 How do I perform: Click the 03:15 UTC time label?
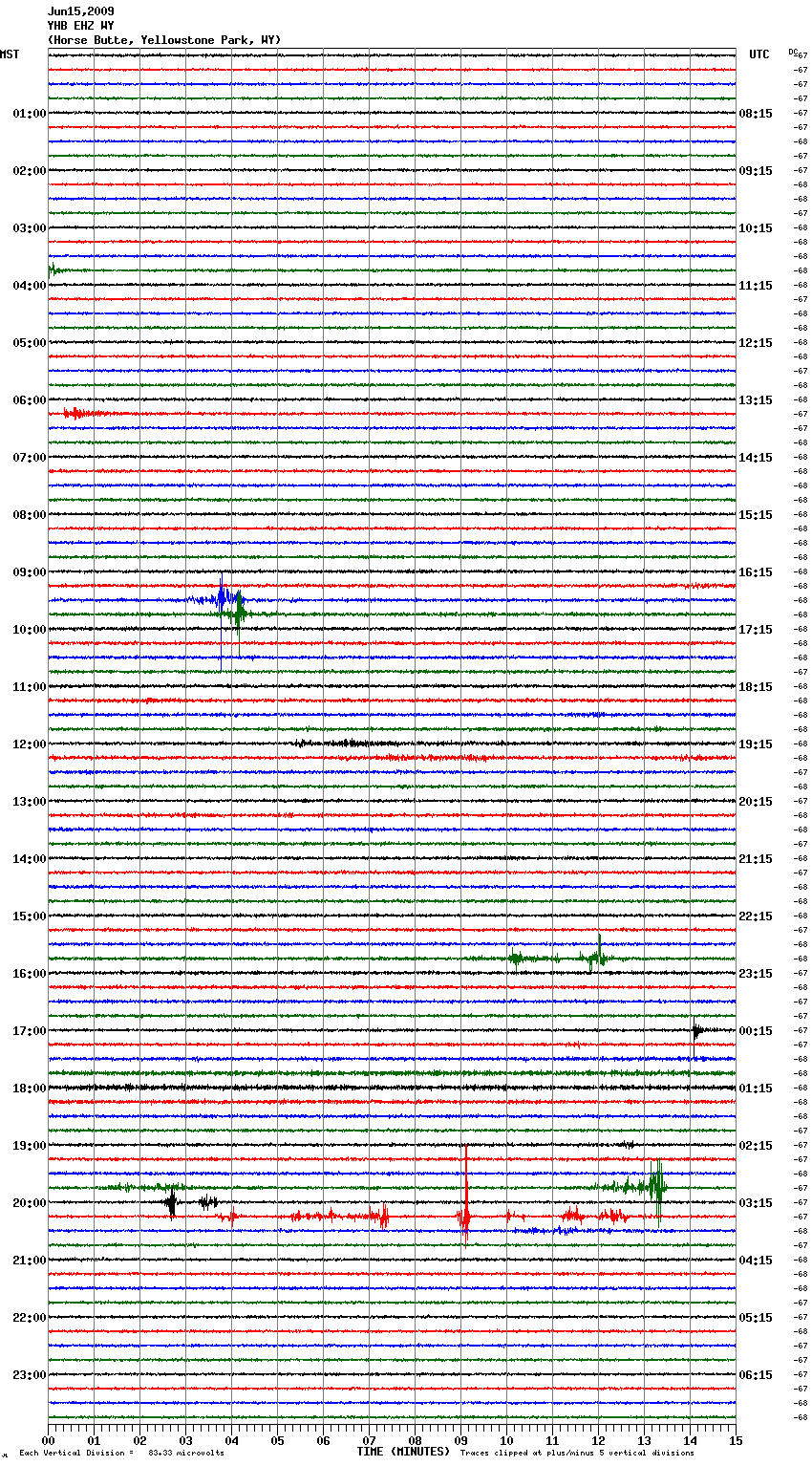[x=756, y=1203]
